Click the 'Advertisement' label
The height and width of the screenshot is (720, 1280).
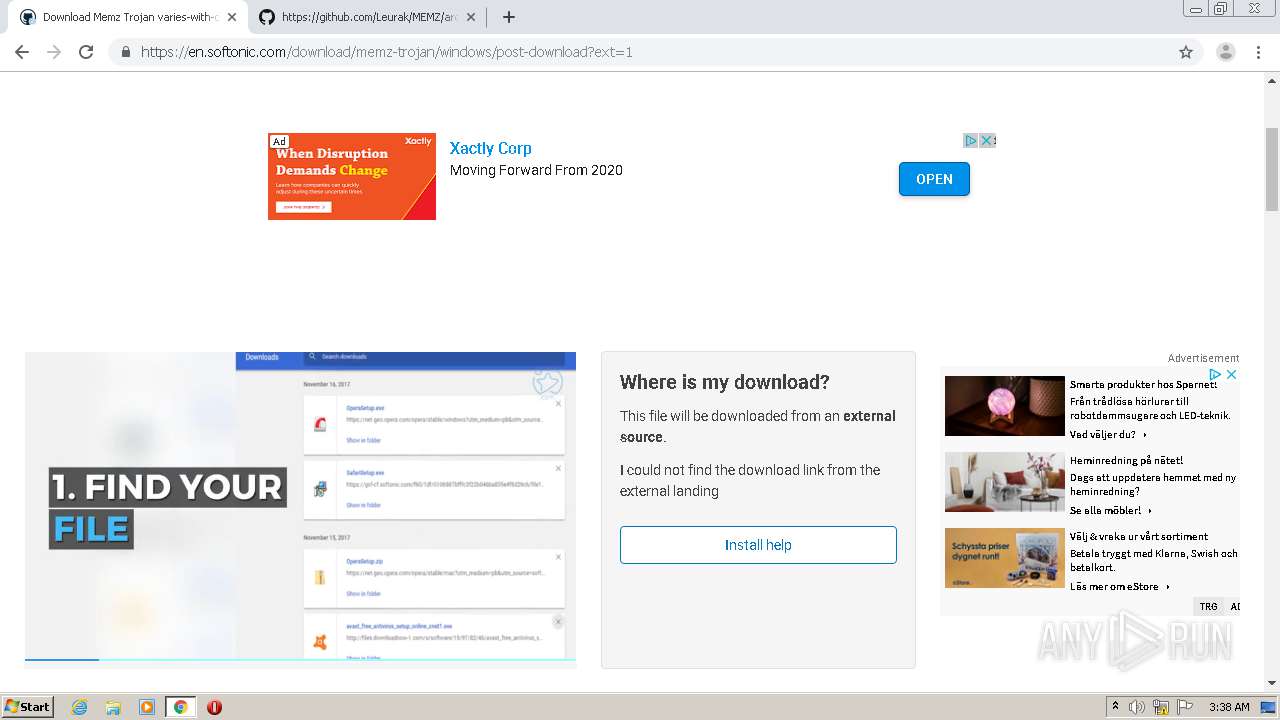click(x=1203, y=358)
